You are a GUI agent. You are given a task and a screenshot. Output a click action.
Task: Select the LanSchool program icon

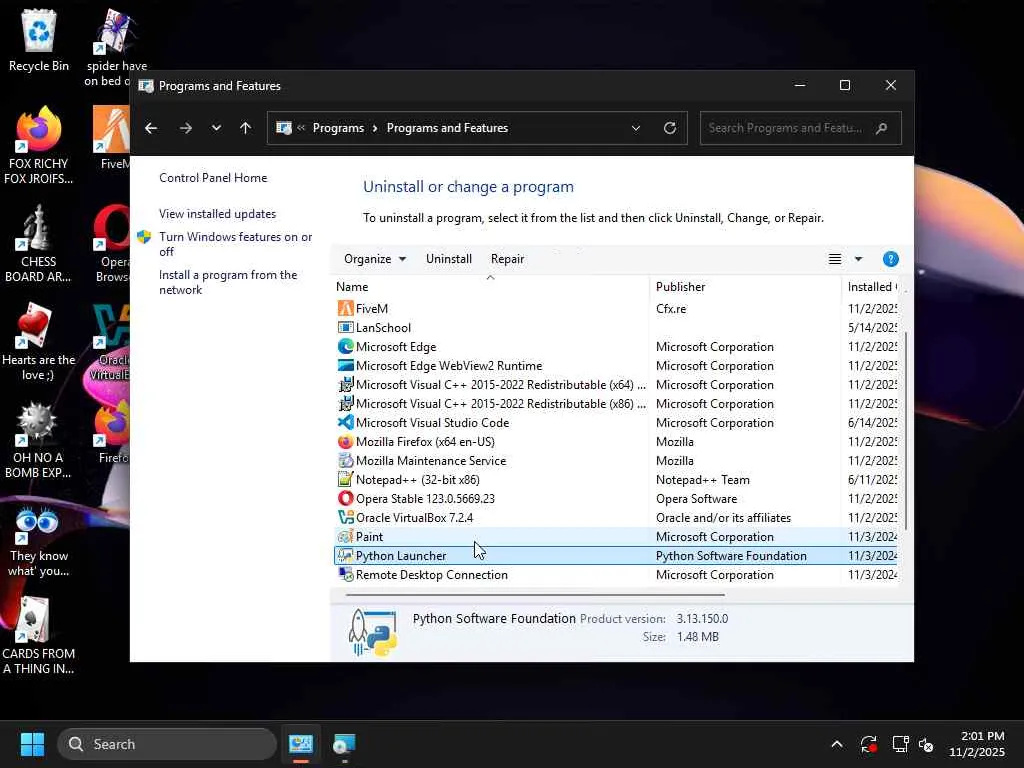point(345,327)
